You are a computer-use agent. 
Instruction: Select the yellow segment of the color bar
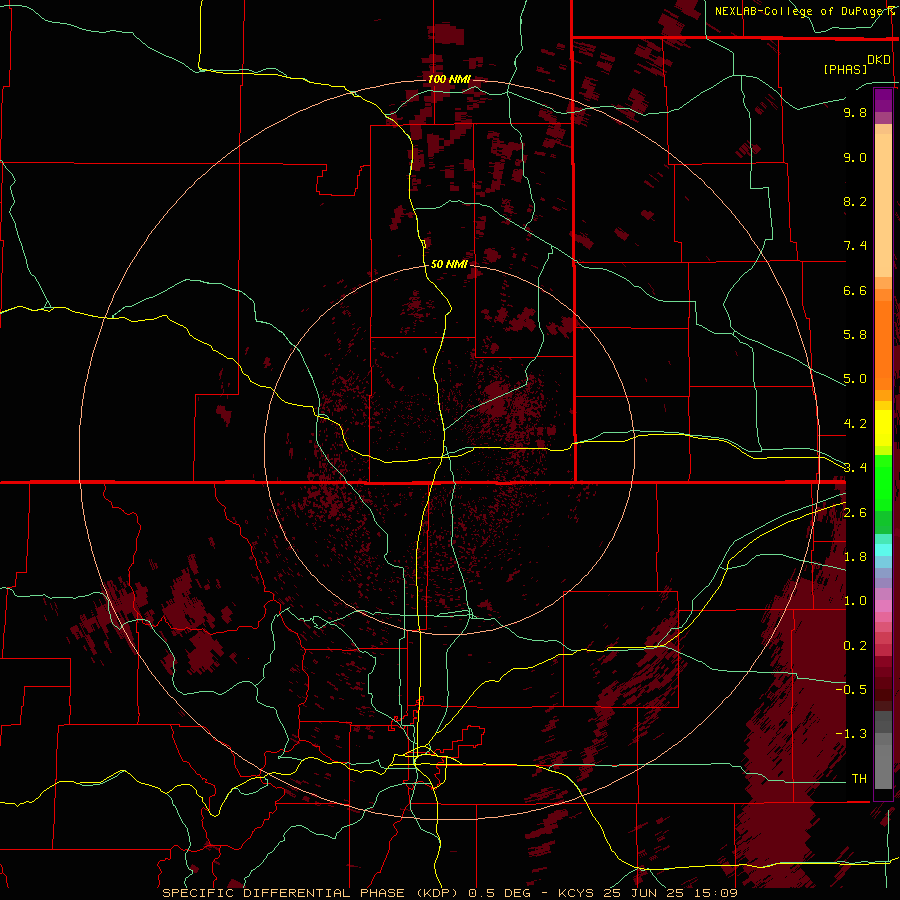click(883, 428)
